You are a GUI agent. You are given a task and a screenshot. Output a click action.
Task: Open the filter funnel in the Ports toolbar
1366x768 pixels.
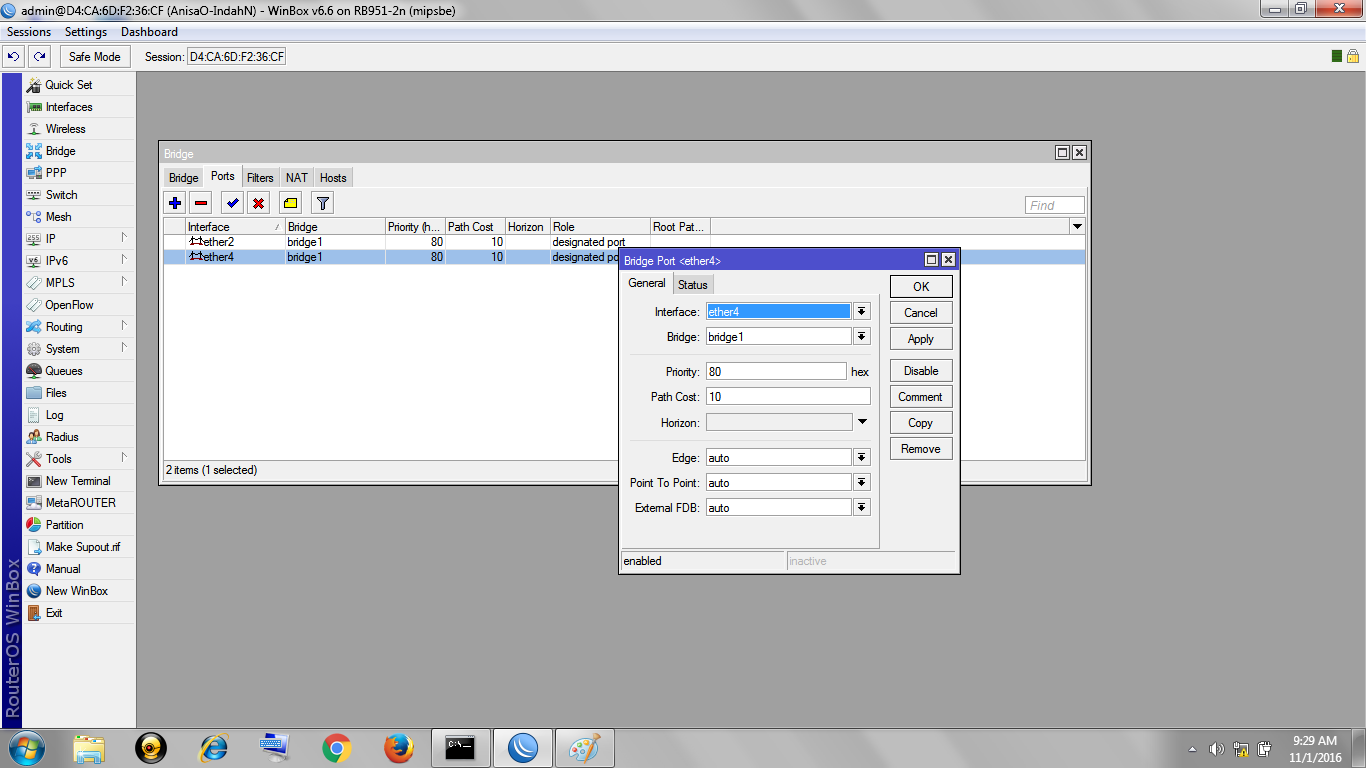click(x=320, y=202)
